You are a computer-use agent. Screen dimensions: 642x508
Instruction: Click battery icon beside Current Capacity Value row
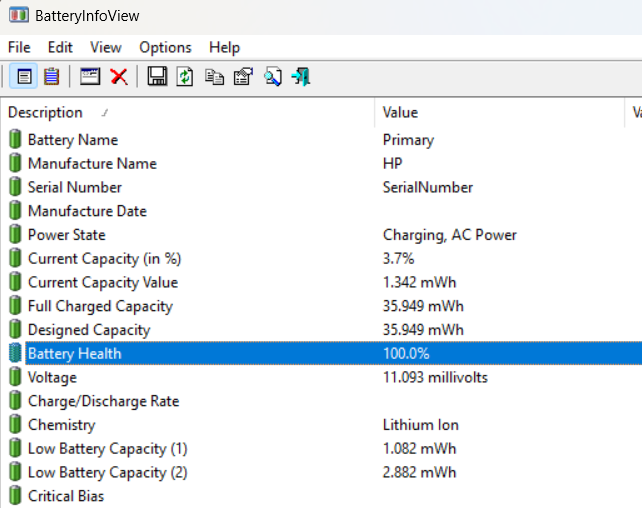coord(15,282)
